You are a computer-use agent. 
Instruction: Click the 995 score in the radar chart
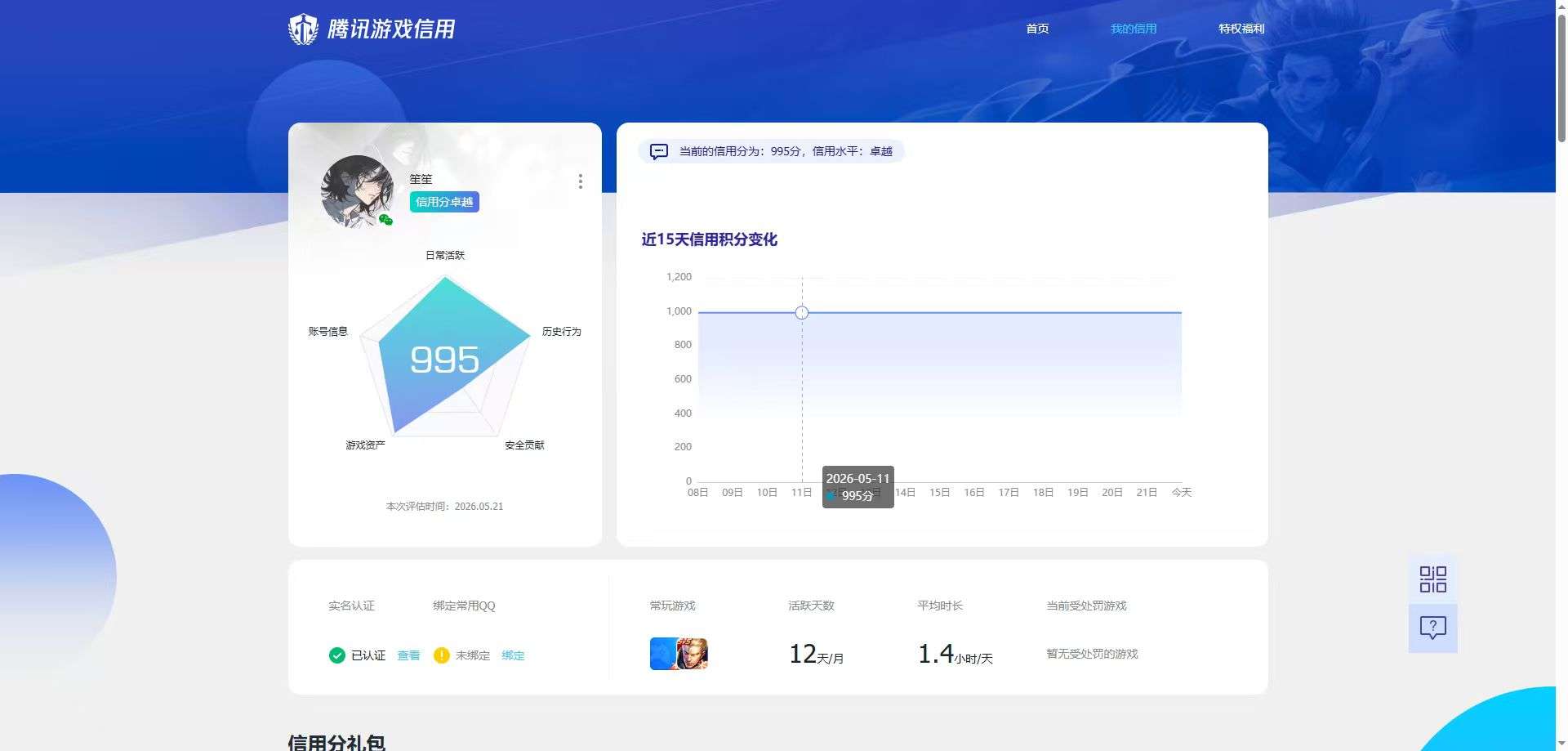[444, 360]
